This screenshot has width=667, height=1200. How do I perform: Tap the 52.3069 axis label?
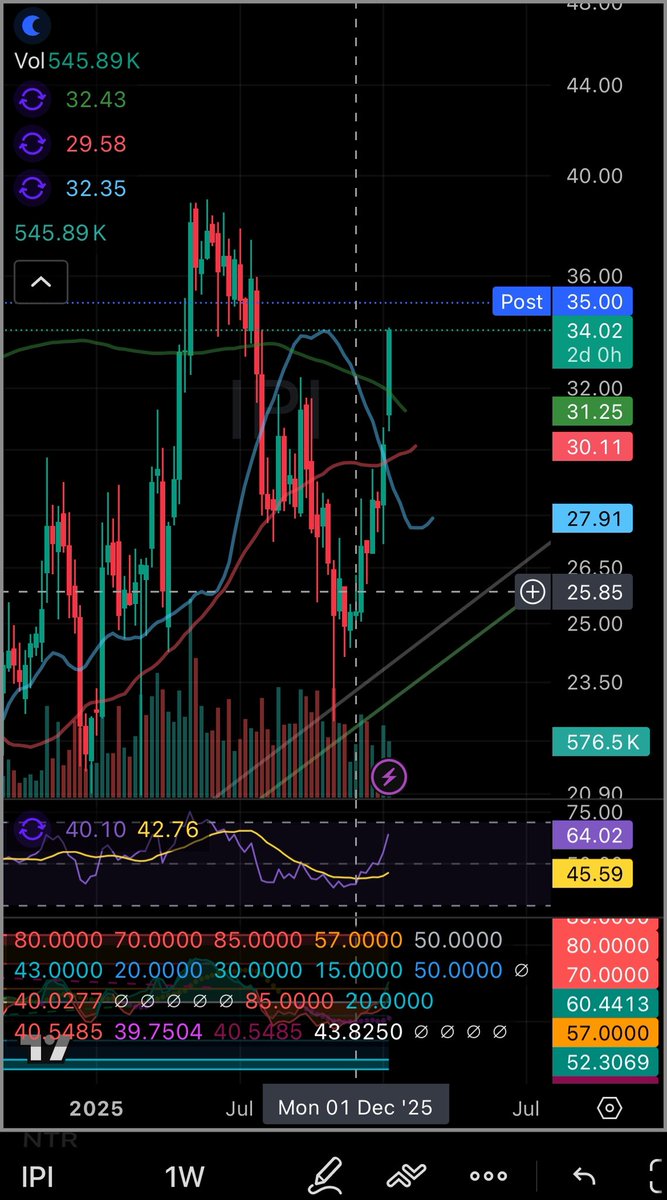(x=606, y=1064)
